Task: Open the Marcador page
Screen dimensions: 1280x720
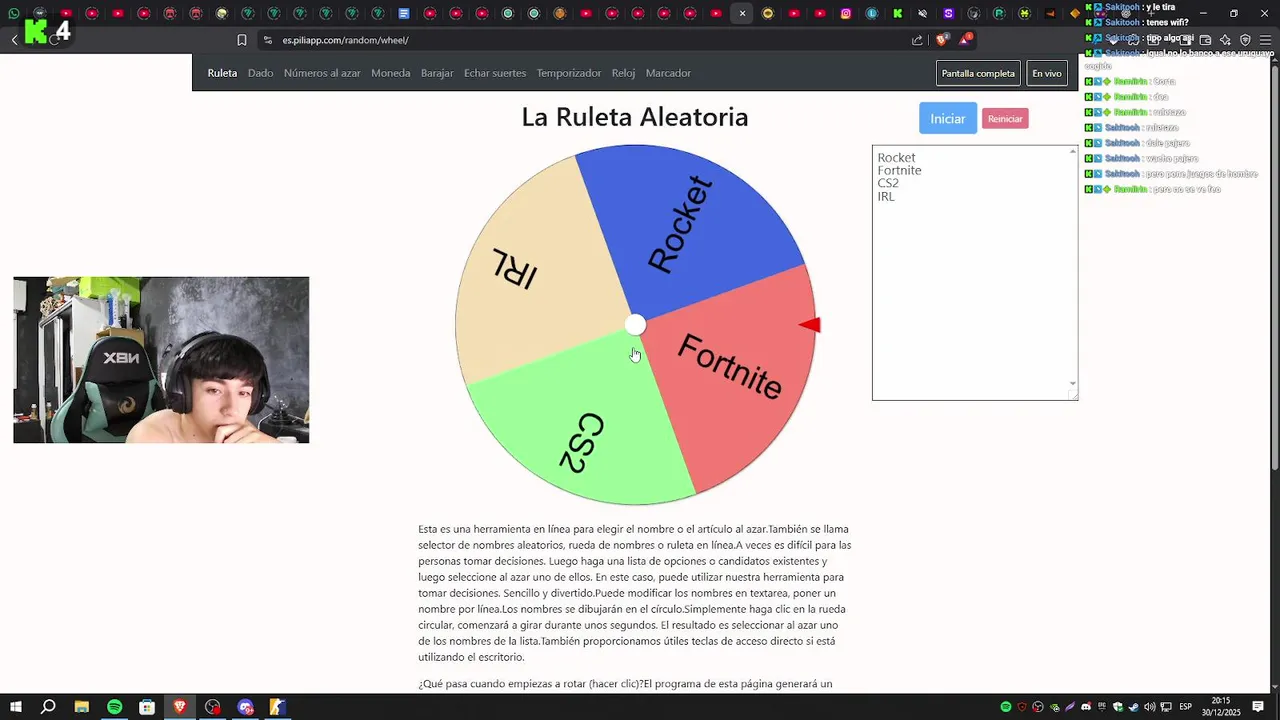Action: tap(668, 73)
